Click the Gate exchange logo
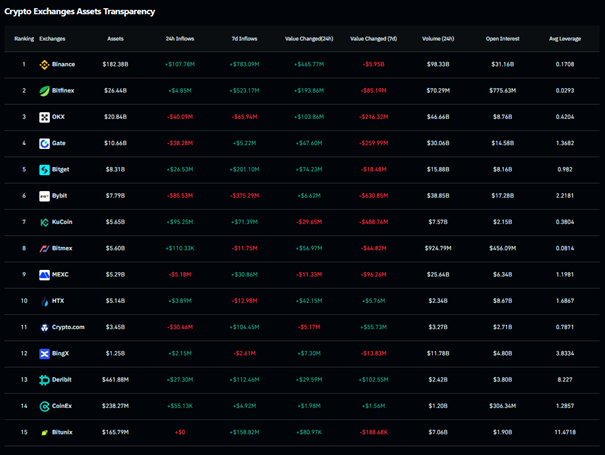 (44, 144)
